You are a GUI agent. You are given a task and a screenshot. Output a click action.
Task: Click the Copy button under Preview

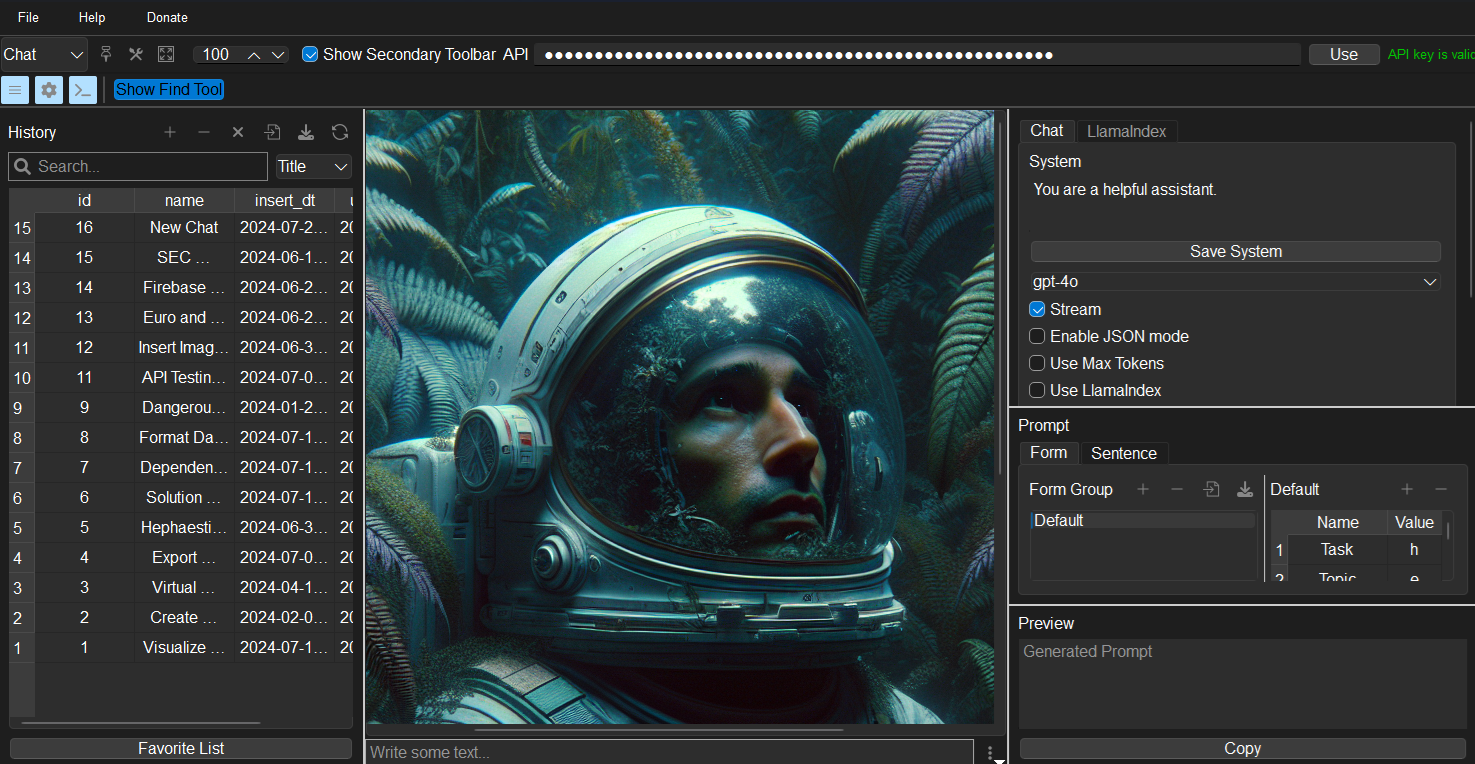(x=1243, y=748)
